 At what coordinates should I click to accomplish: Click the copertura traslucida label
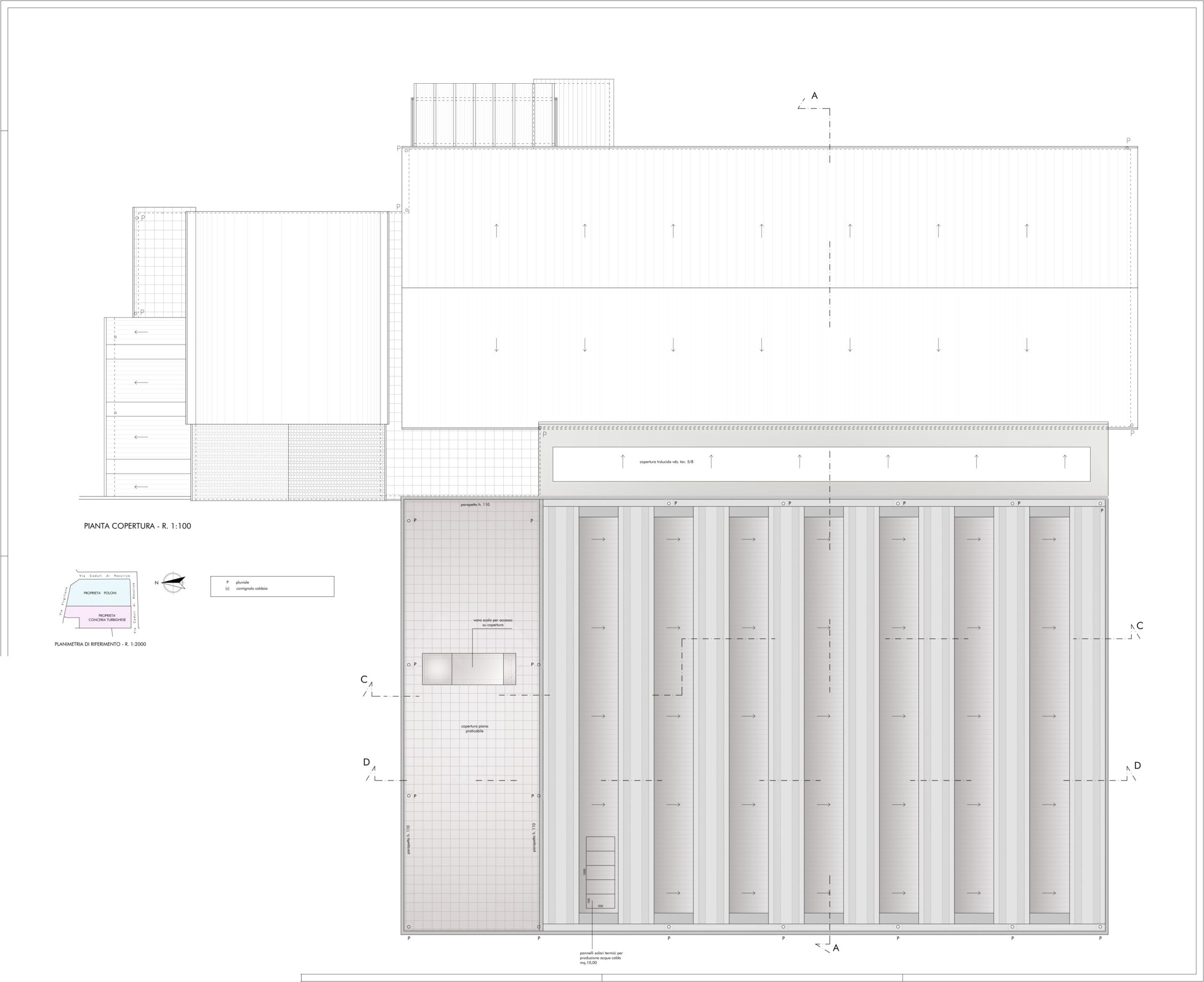coord(666,462)
